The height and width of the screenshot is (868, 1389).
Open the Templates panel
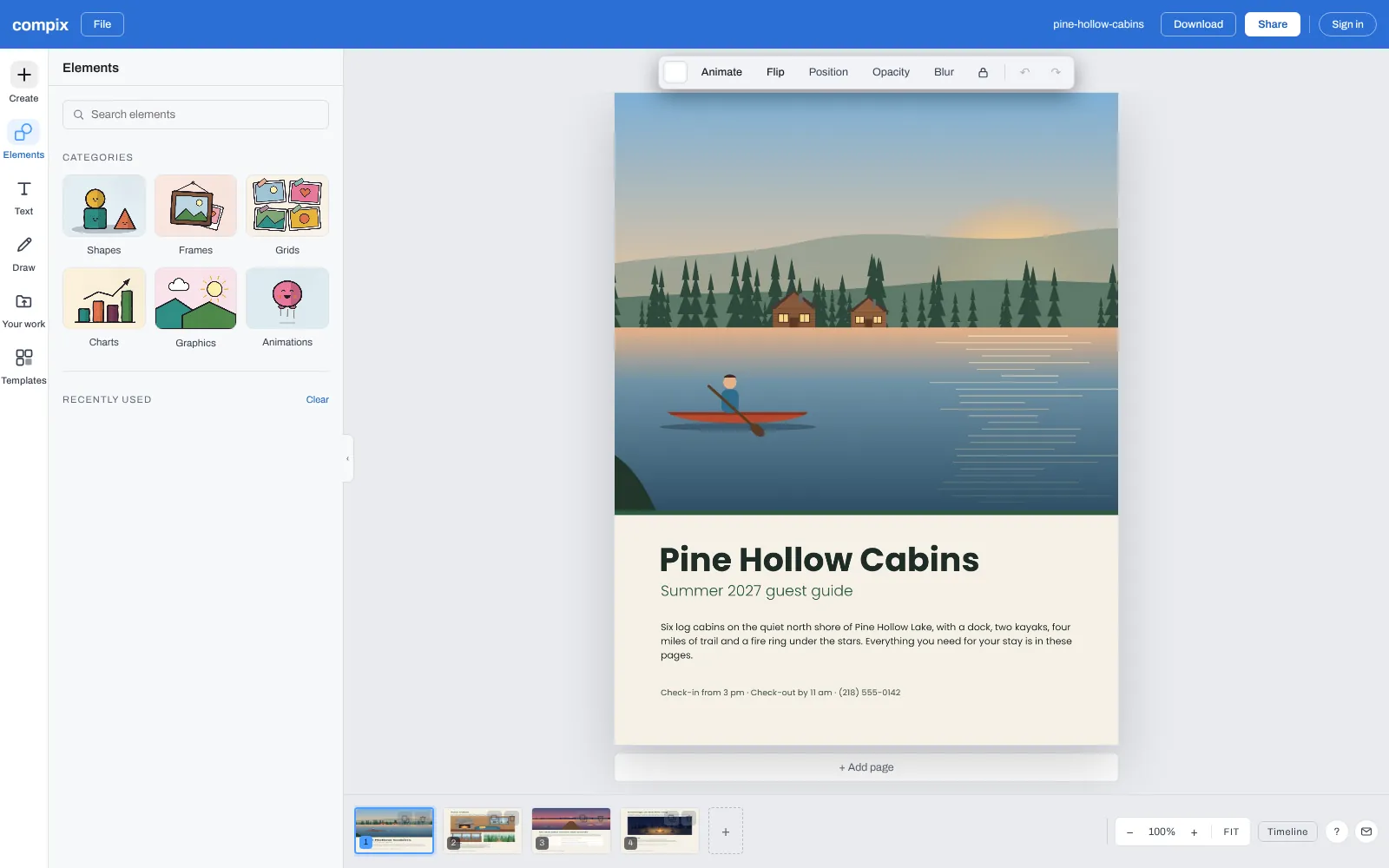click(23, 366)
